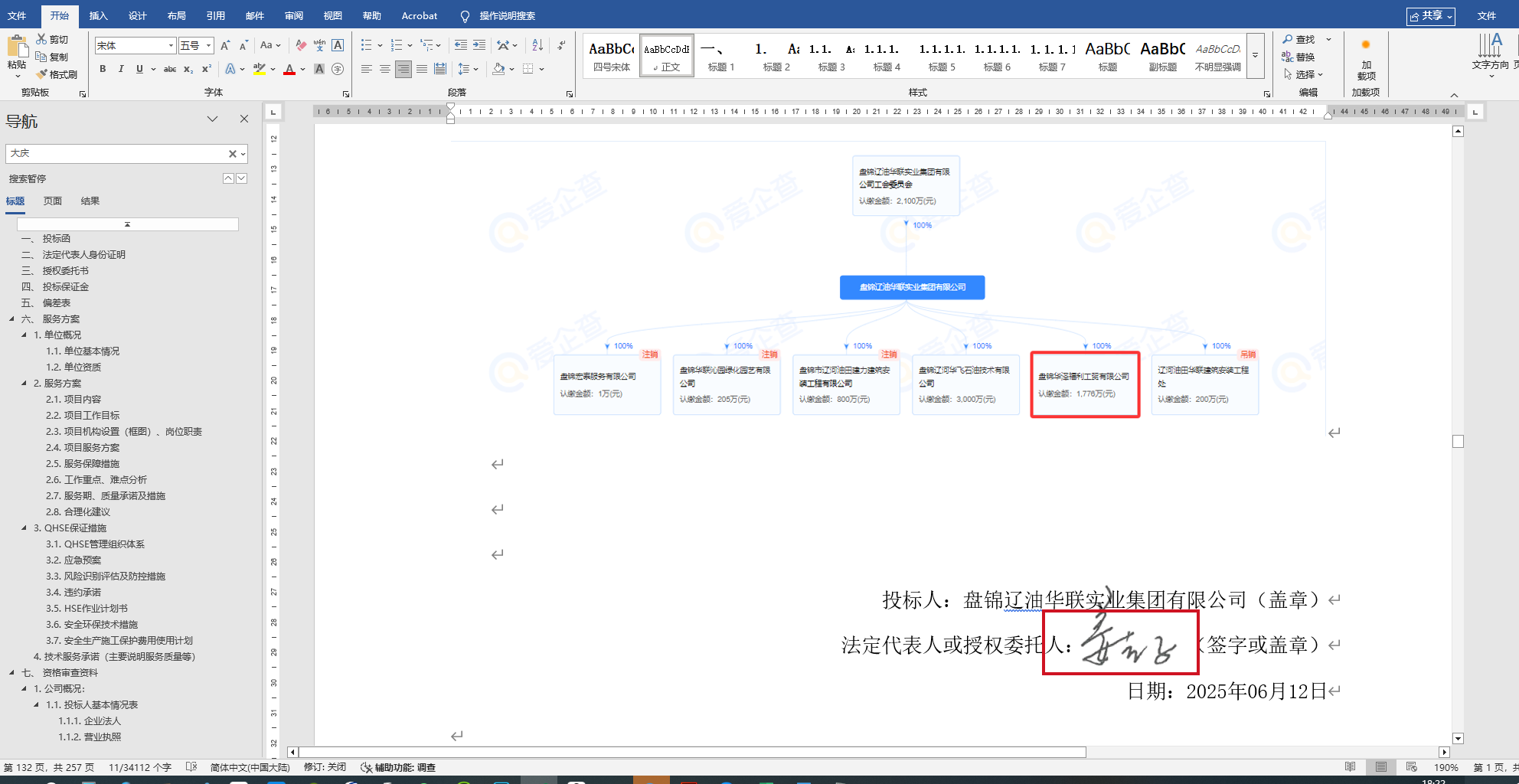Switch to the 页面 tab in navigation pane
Screen dimensions: 1519x784
tap(53, 201)
